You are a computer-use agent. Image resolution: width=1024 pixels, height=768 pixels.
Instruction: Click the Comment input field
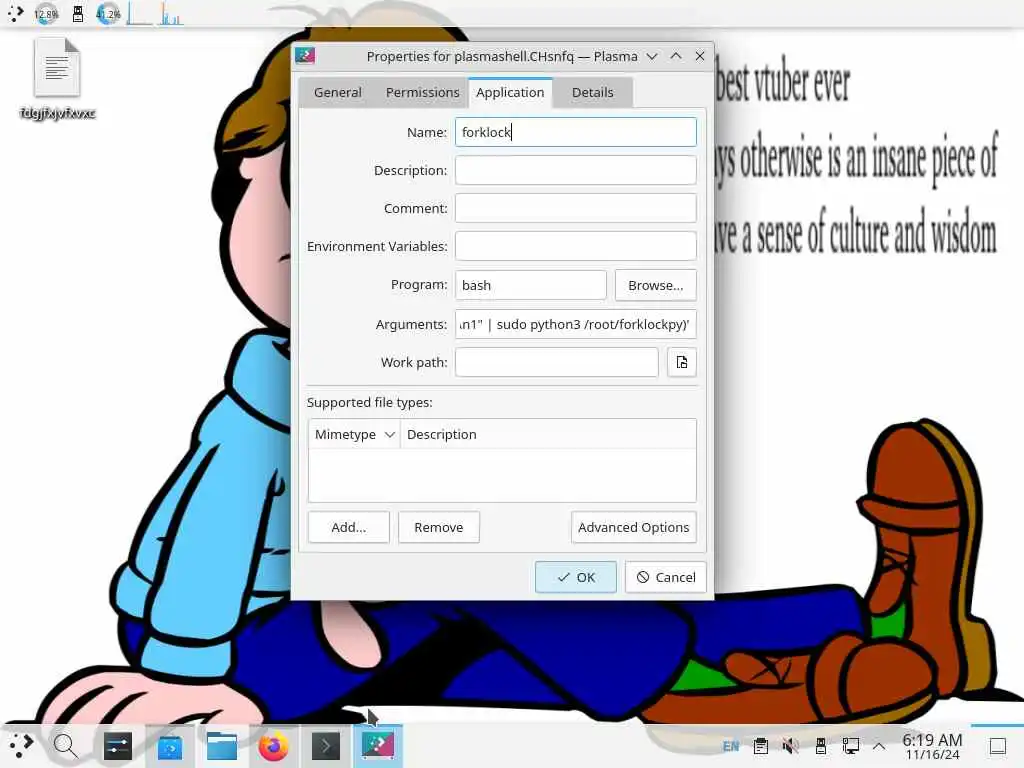click(575, 208)
